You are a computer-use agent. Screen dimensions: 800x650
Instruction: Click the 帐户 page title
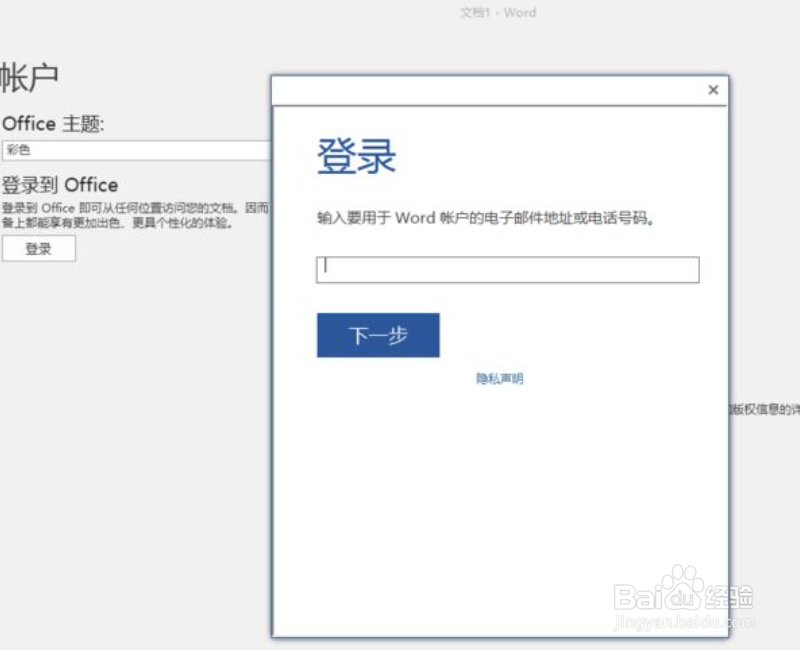coord(30,74)
